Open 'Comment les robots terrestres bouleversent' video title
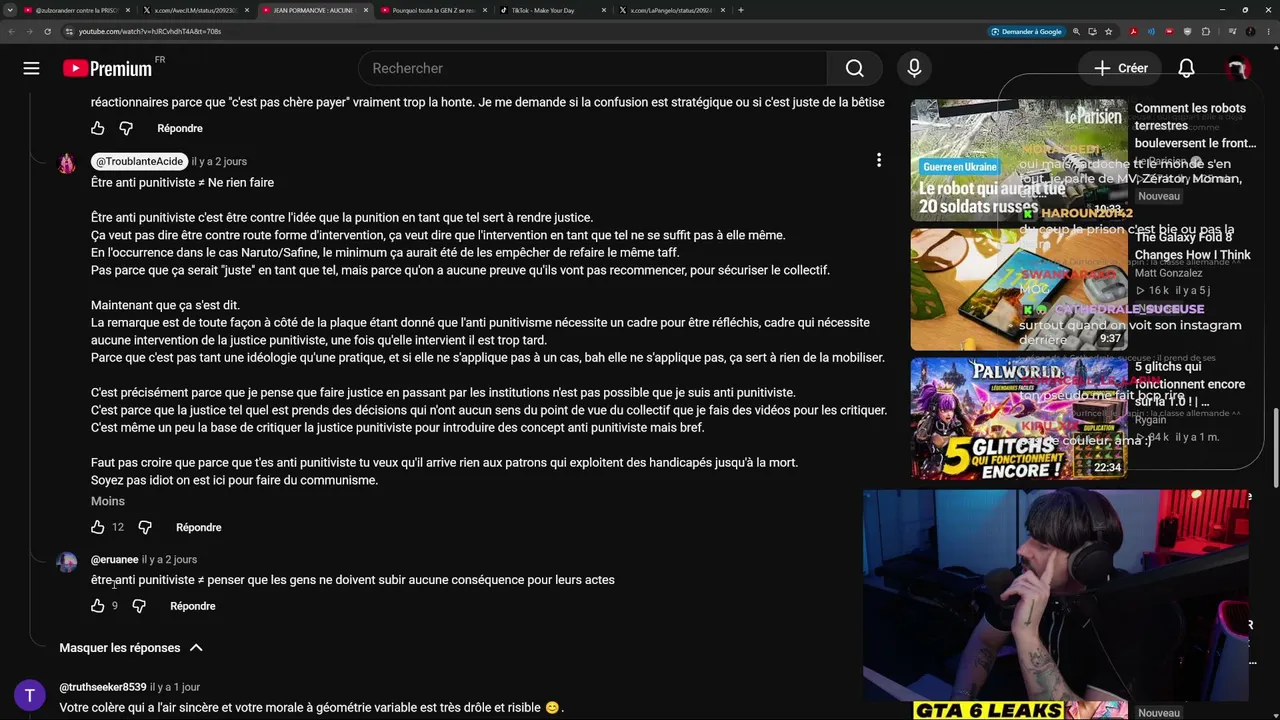This screenshot has width=1280, height=720. pyautogui.click(x=1195, y=125)
